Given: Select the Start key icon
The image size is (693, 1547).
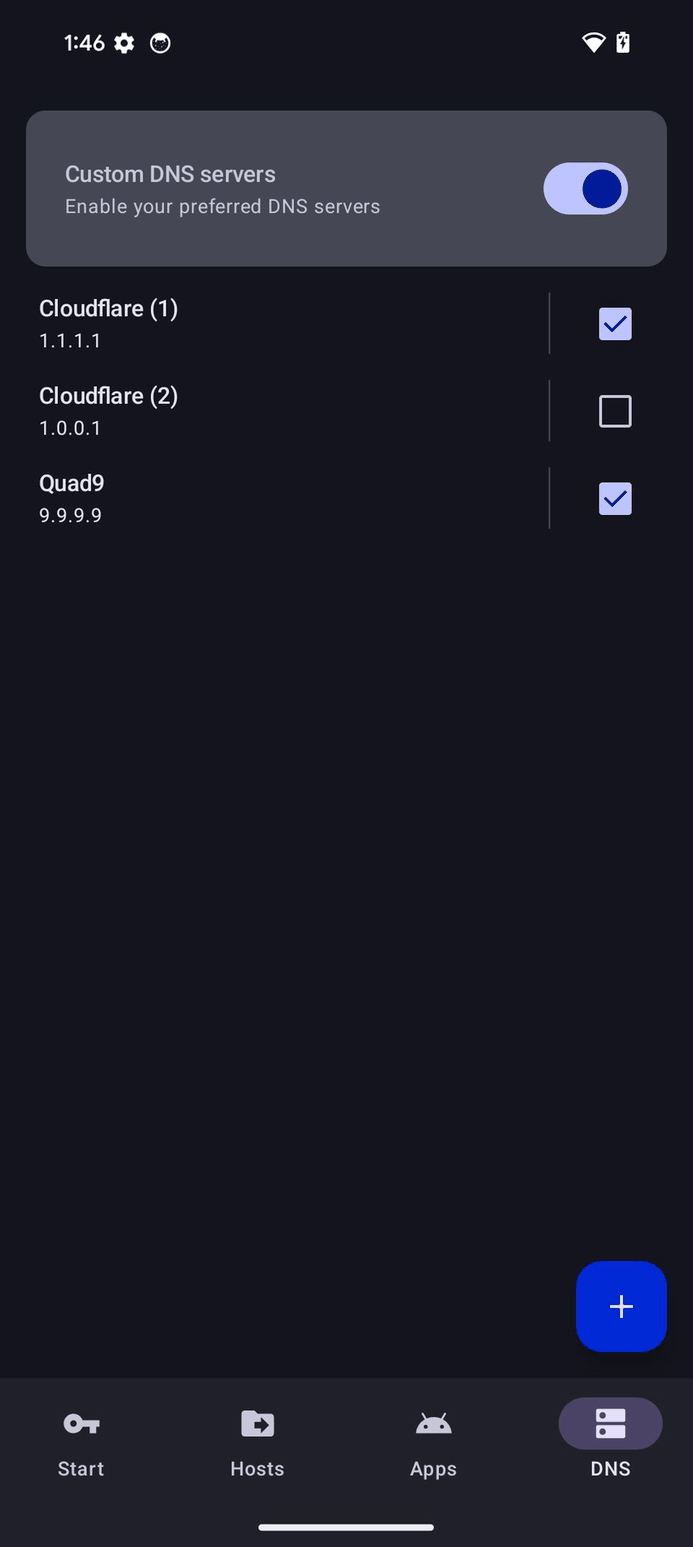Looking at the screenshot, I should 81,1423.
